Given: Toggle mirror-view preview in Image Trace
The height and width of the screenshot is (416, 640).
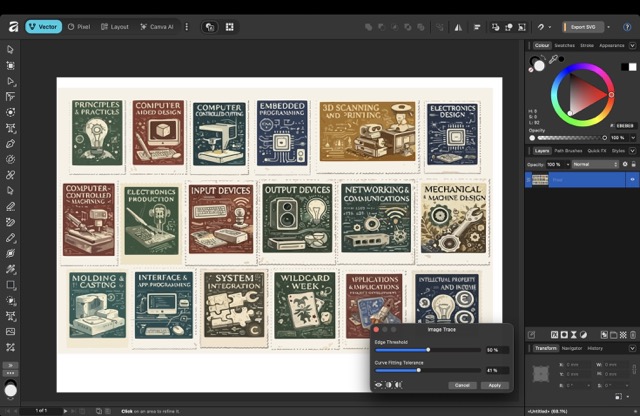Looking at the screenshot, I should point(398,385).
